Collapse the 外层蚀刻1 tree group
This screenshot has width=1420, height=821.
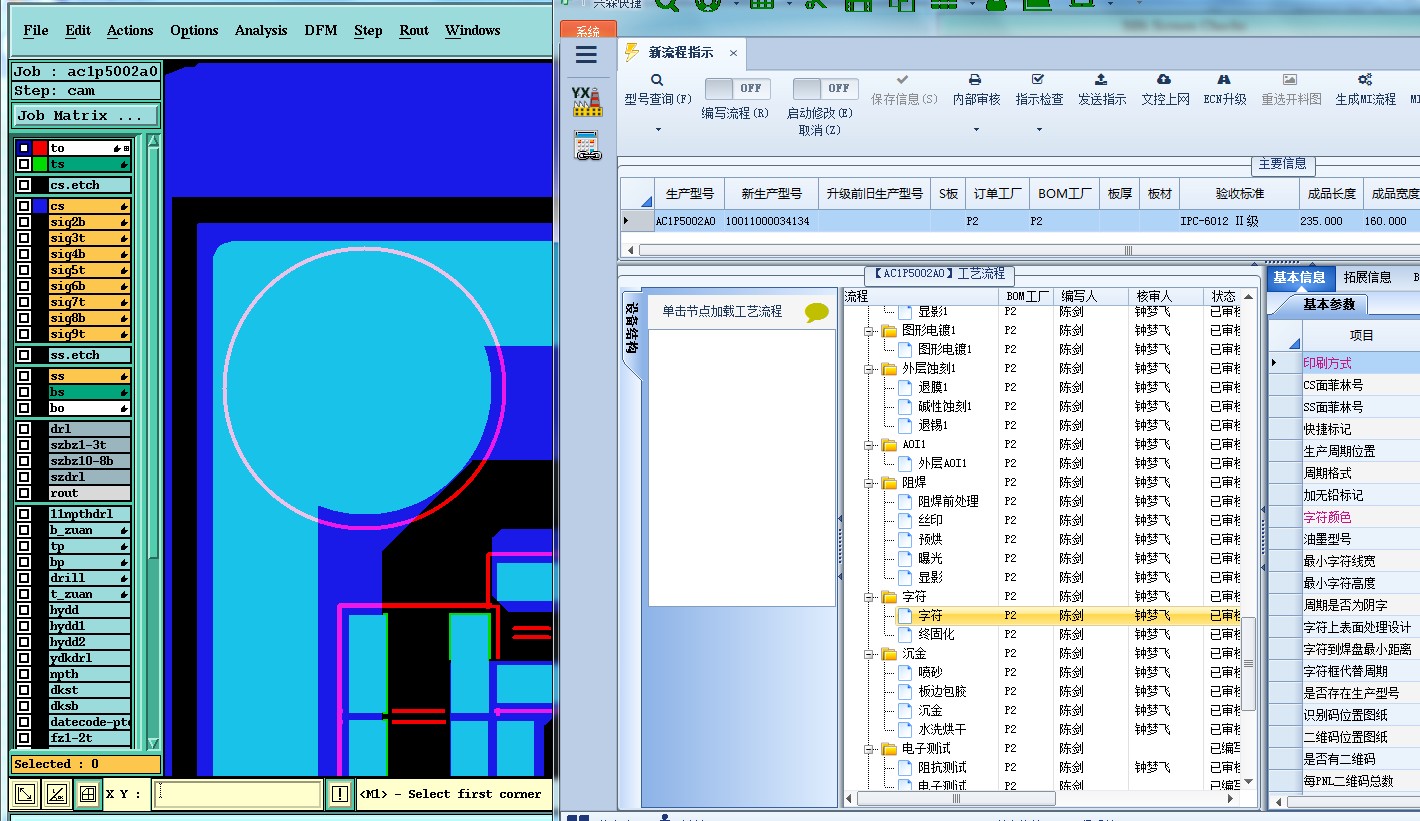point(870,368)
